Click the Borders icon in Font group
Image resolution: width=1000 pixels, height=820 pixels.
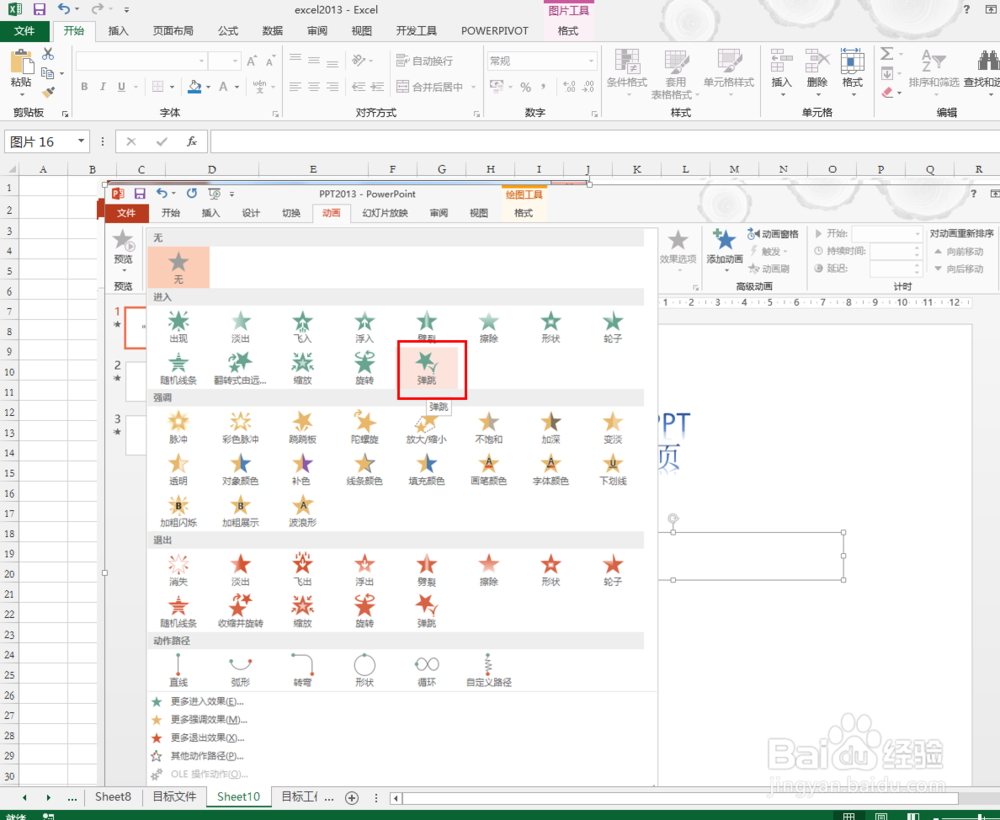pos(158,86)
